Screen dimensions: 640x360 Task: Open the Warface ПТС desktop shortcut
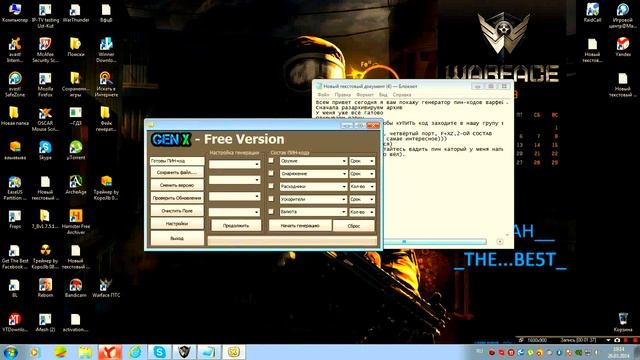click(106, 288)
